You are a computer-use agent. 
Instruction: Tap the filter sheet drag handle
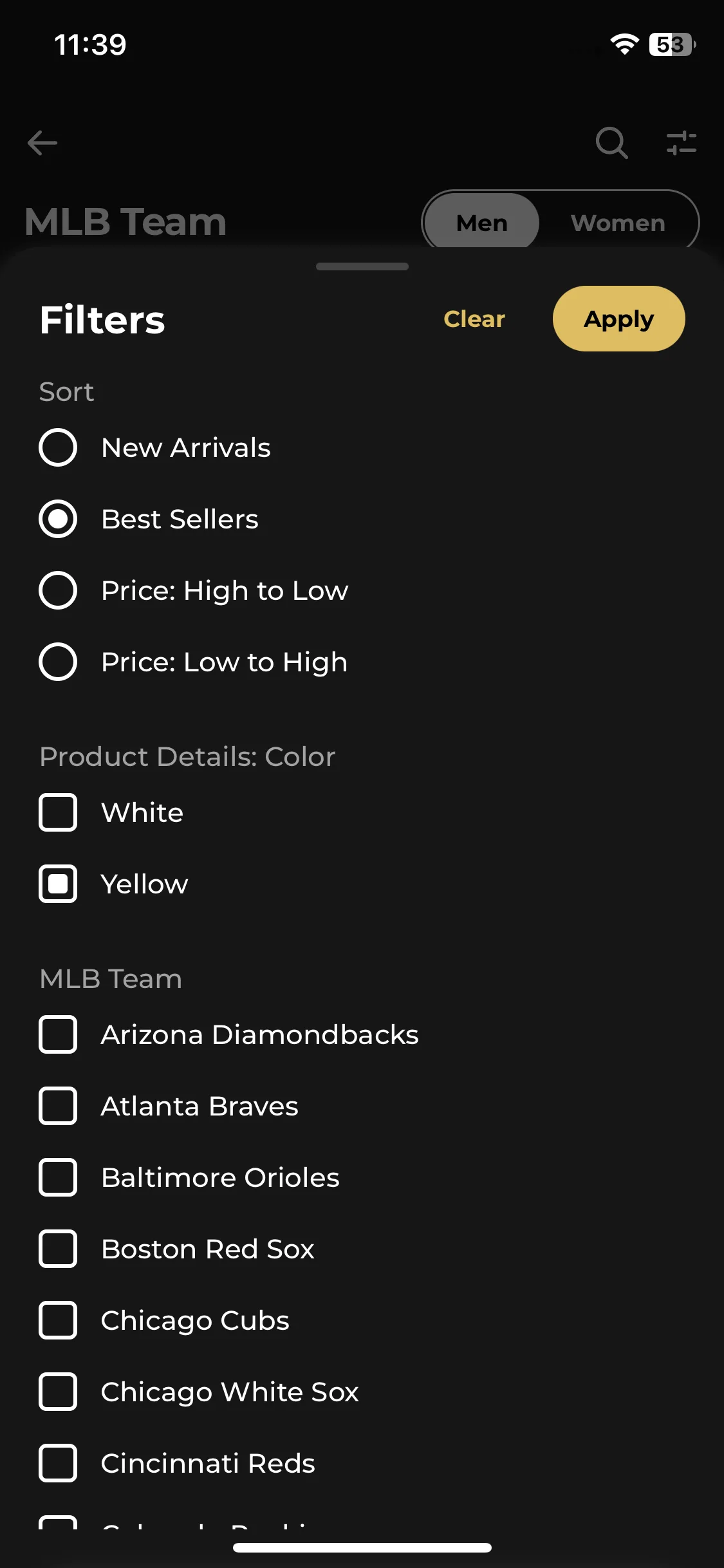[362, 266]
